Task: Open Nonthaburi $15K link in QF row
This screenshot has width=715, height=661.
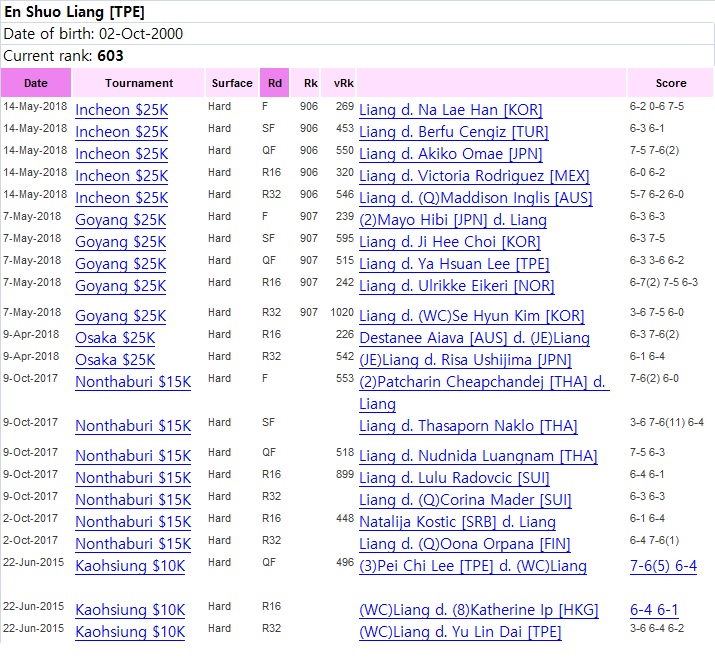Action: coord(133,455)
